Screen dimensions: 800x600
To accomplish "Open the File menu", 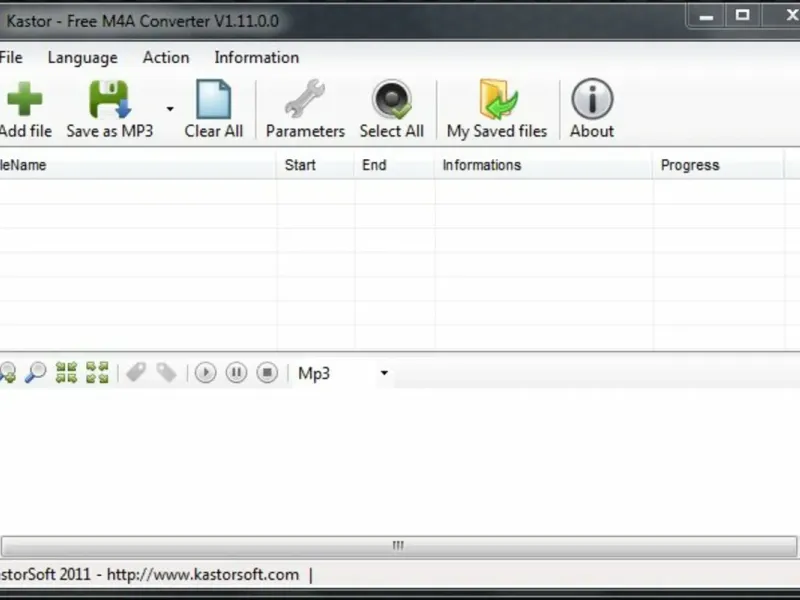I will point(11,58).
